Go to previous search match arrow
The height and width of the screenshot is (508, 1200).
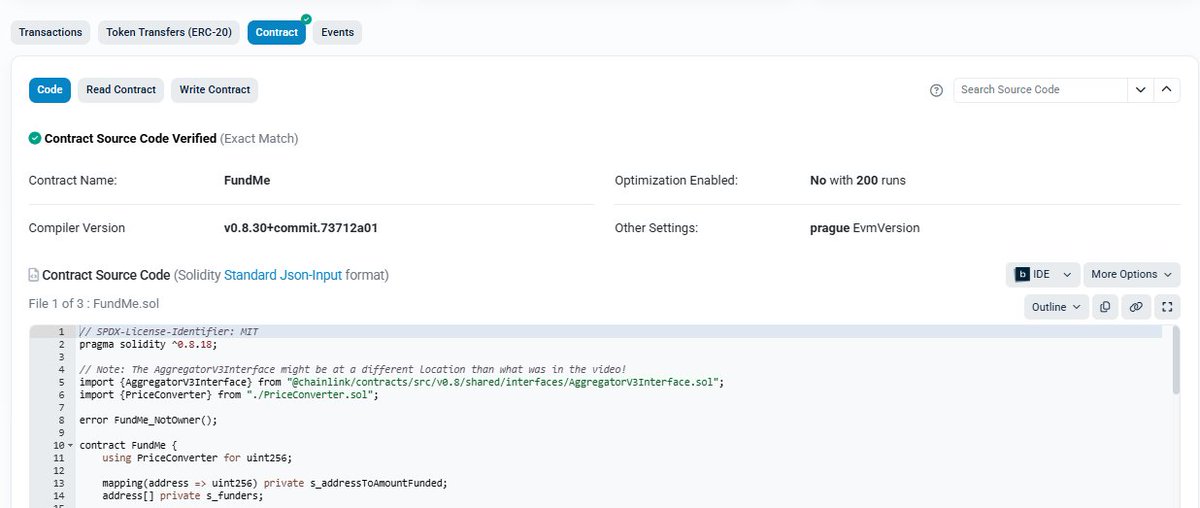click(x=1167, y=90)
